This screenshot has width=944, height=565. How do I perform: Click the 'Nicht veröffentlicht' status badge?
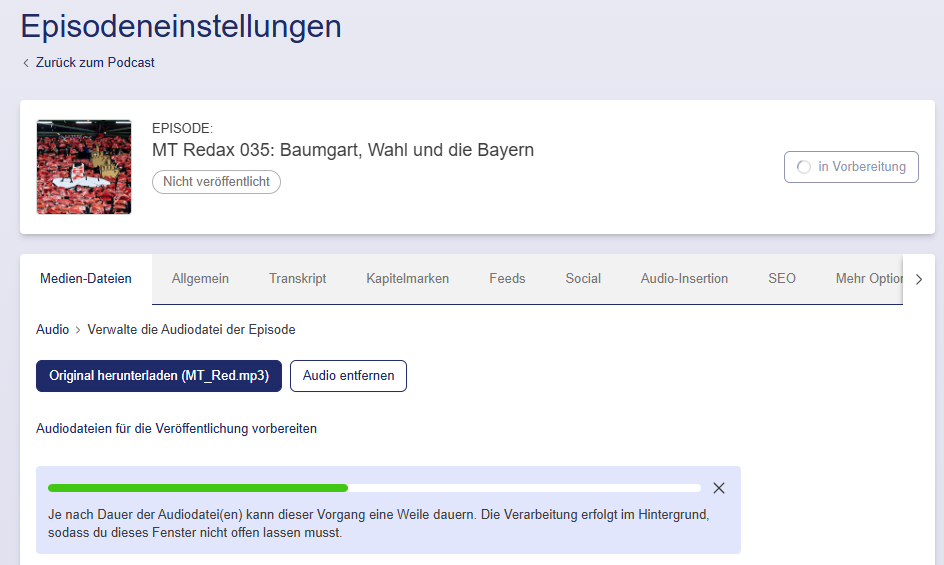coord(216,182)
